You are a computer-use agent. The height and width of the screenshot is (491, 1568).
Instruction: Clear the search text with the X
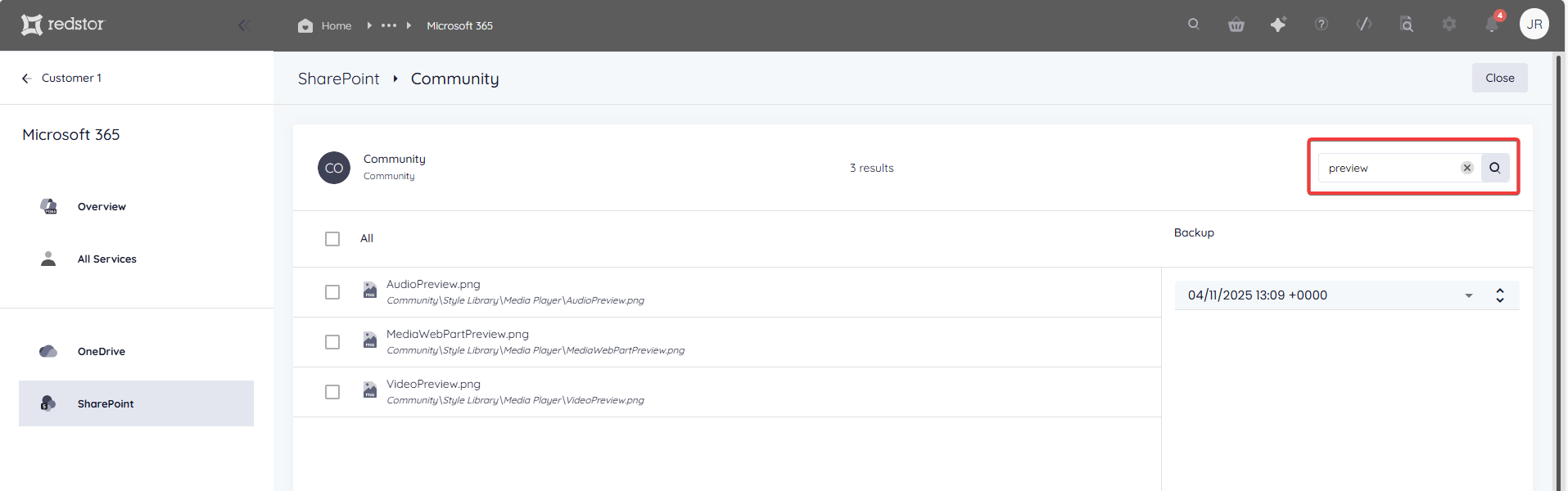coord(1467,168)
